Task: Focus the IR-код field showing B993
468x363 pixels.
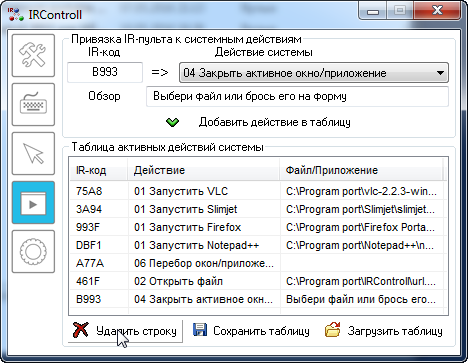Action: (105, 72)
